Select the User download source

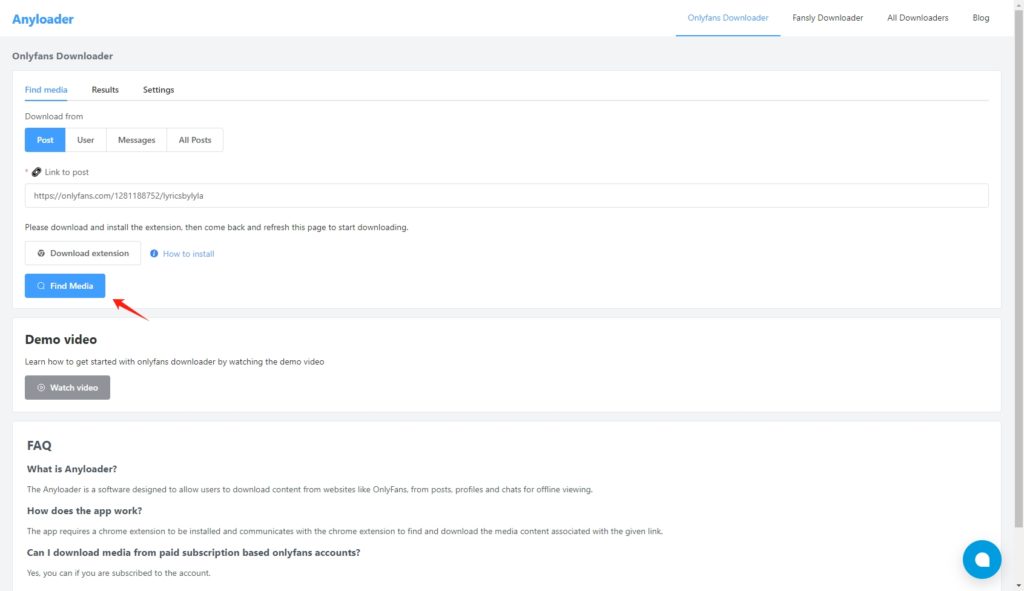coord(86,140)
